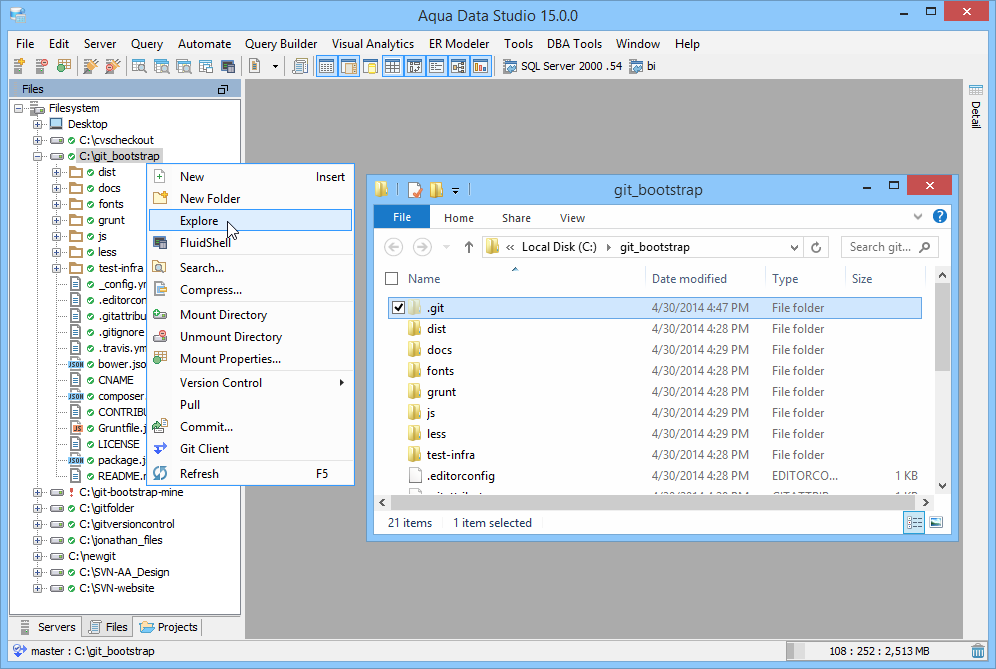Open the Help question mark icon in Explorer
996x669 pixels.
tap(939, 217)
